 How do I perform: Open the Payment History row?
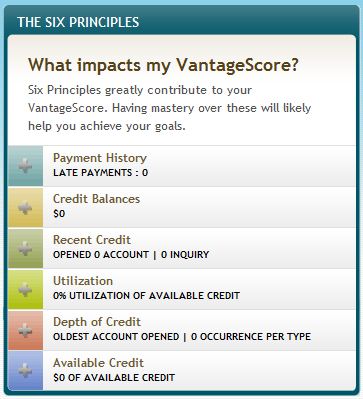pos(182,166)
